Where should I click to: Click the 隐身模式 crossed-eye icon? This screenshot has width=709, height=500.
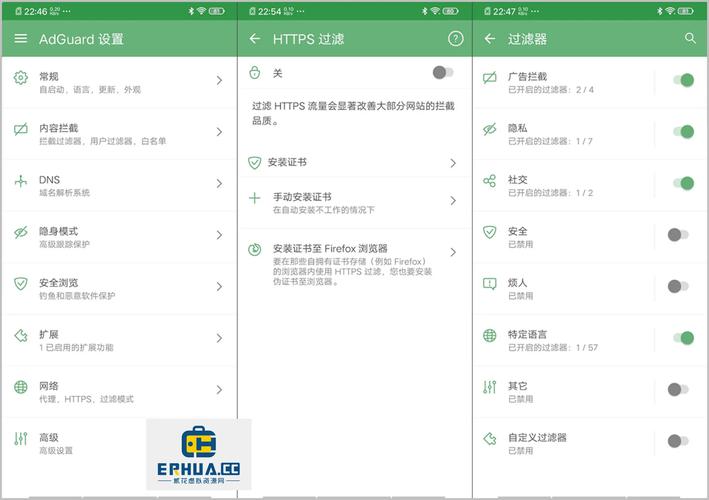(x=20, y=232)
